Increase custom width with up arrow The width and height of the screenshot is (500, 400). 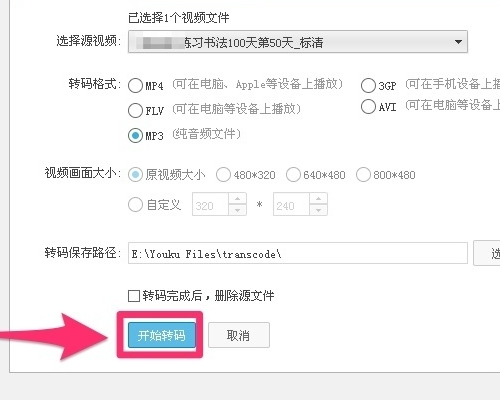(x=237, y=199)
